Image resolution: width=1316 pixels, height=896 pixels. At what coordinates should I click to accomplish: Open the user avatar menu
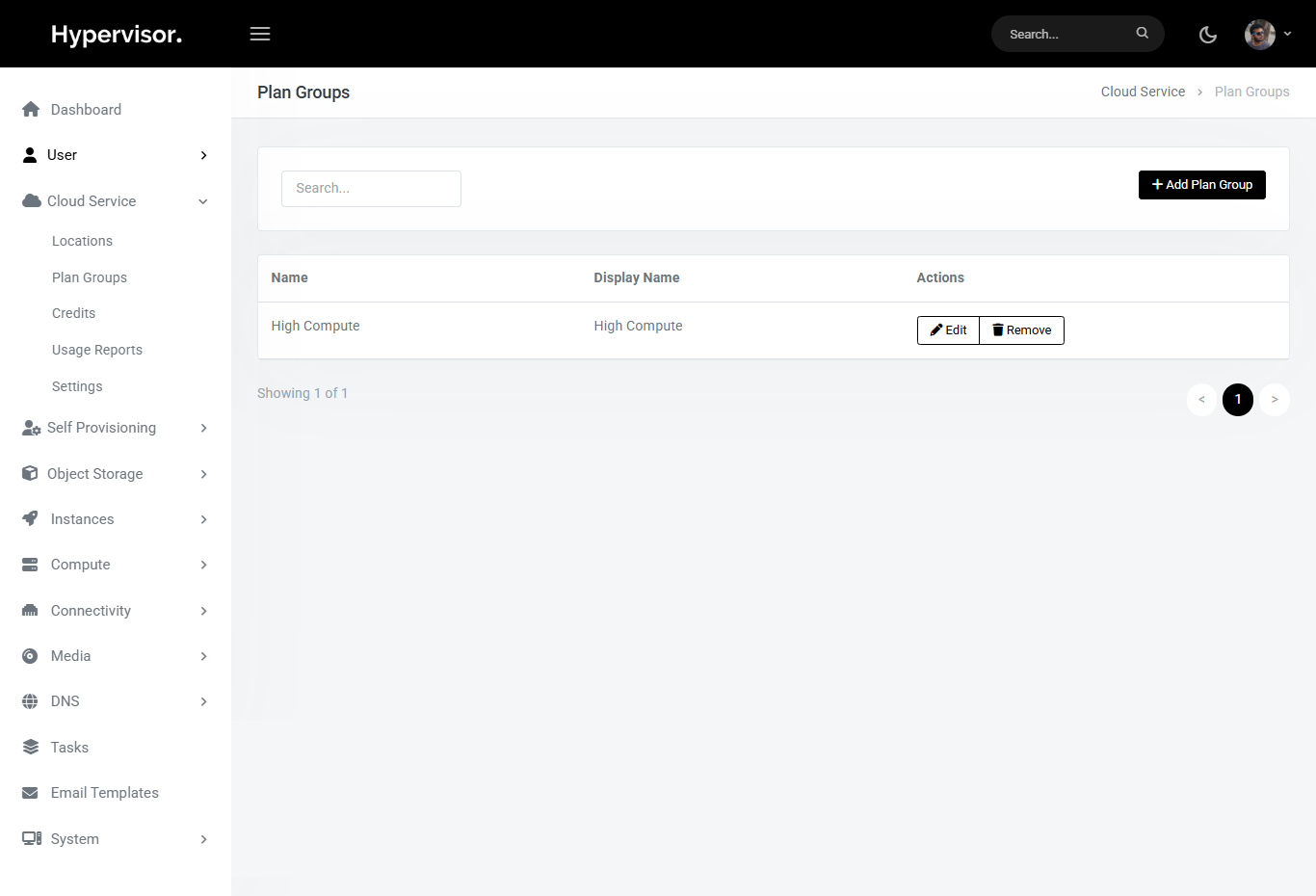click(x=1266, y=34)
